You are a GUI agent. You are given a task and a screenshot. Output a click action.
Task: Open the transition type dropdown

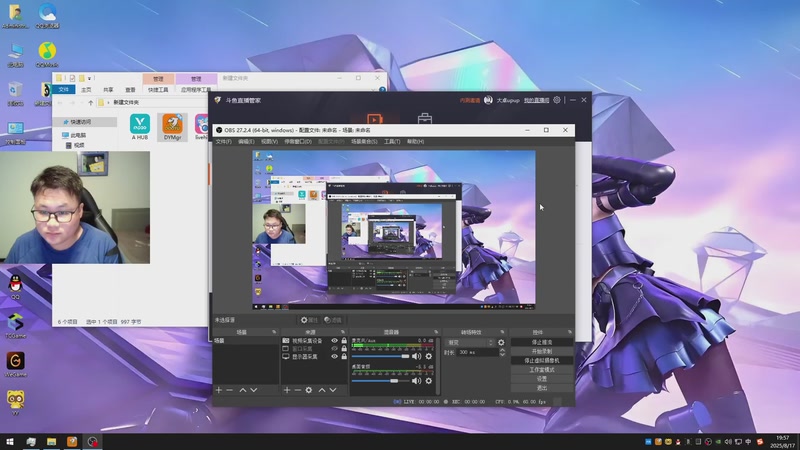coord(470,342)
